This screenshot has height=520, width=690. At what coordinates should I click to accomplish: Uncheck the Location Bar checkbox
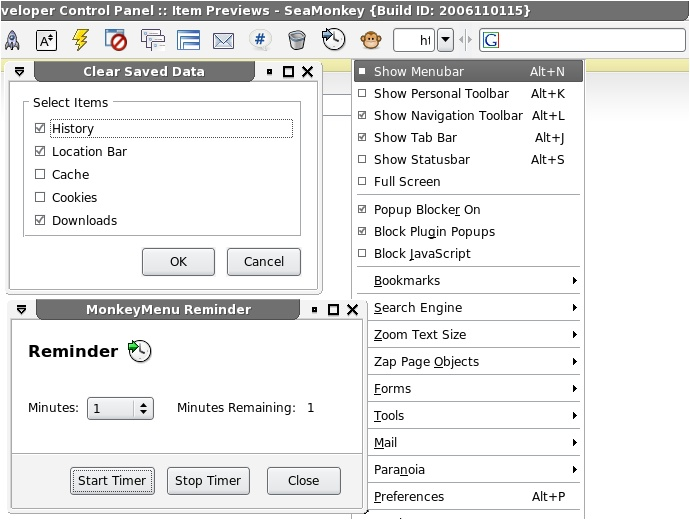[x=40, y=151]
